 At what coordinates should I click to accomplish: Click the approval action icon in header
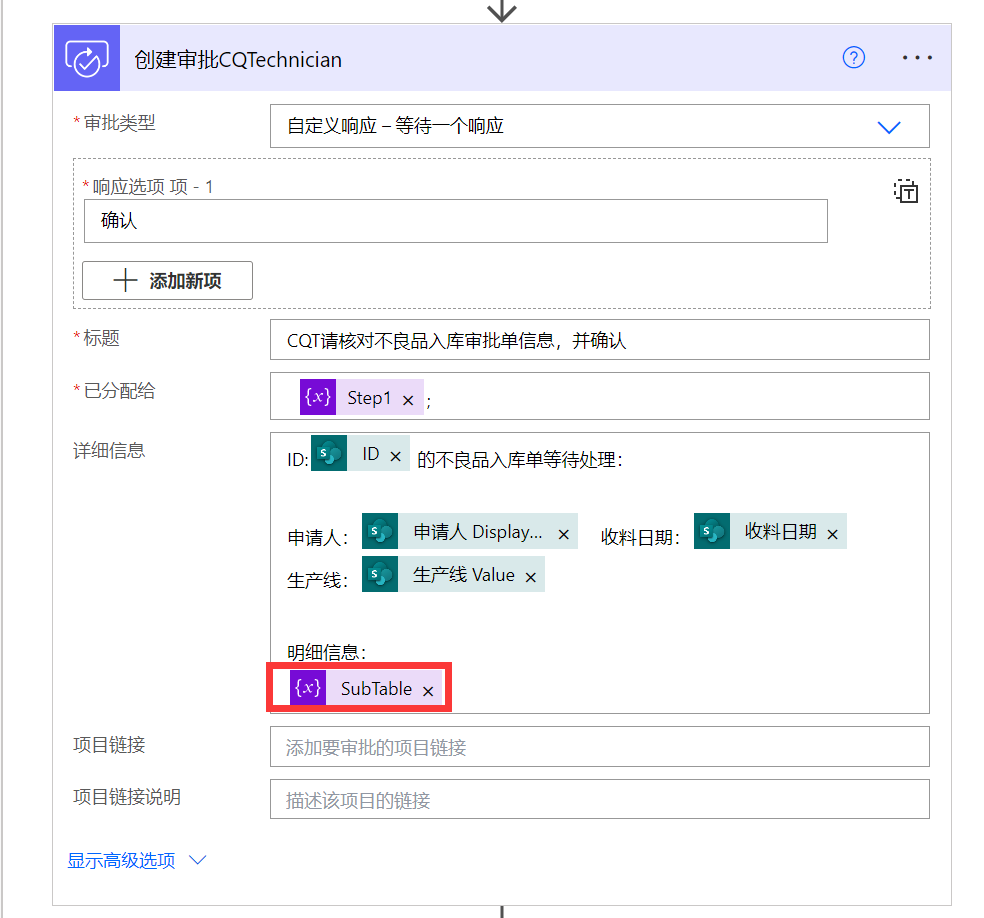87,58
